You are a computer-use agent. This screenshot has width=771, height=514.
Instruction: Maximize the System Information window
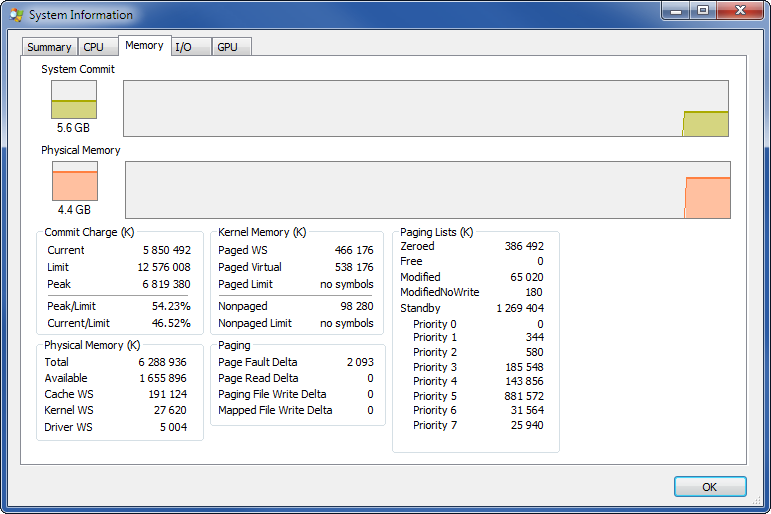point(702,10)
